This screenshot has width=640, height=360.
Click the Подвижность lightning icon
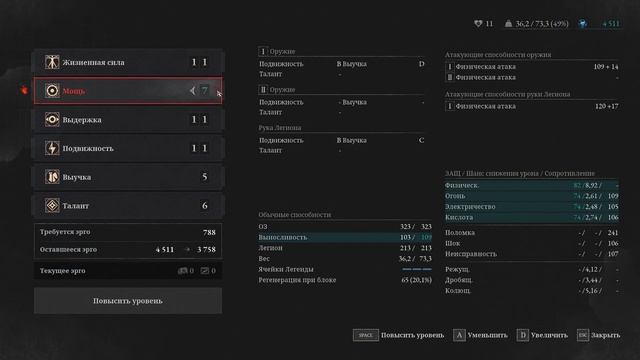[x=52, y=148]
